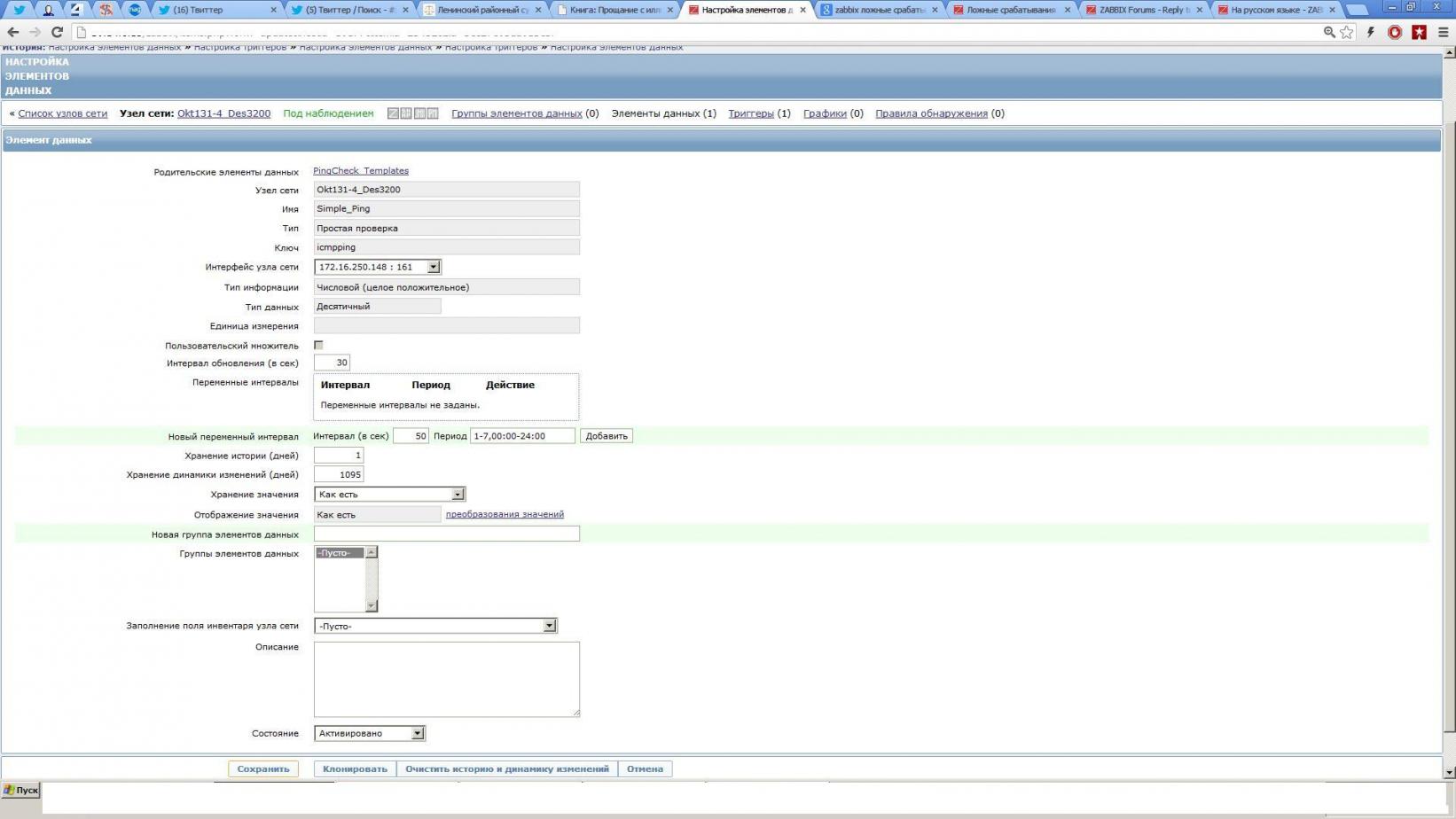The height and width of the screenshot is (819, 1456).
Task: Switch to the Ленинский районный tab
Action: click(x=481, y=10)
